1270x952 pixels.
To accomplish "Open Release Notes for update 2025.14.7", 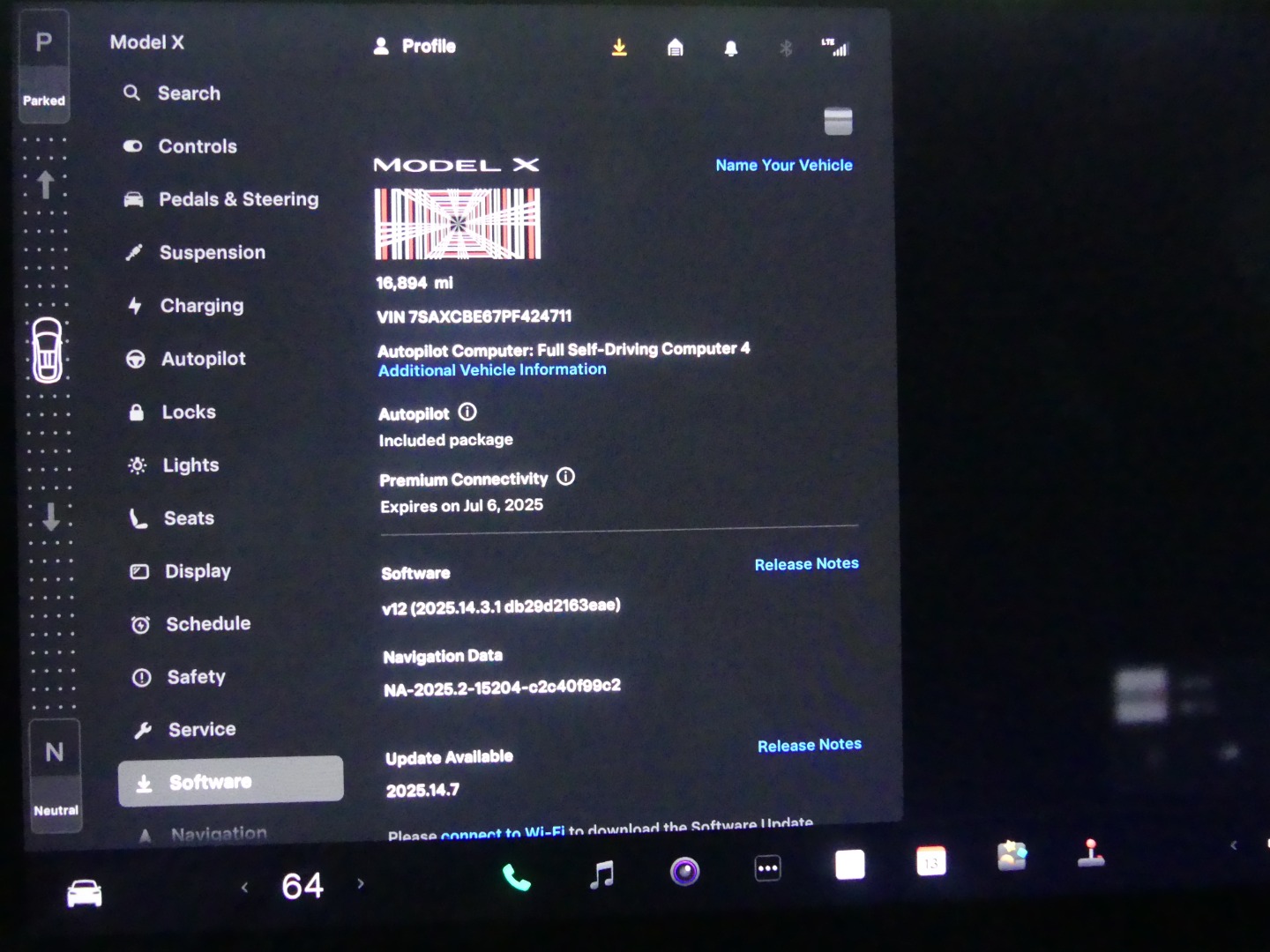I will [x=809, y=745].
